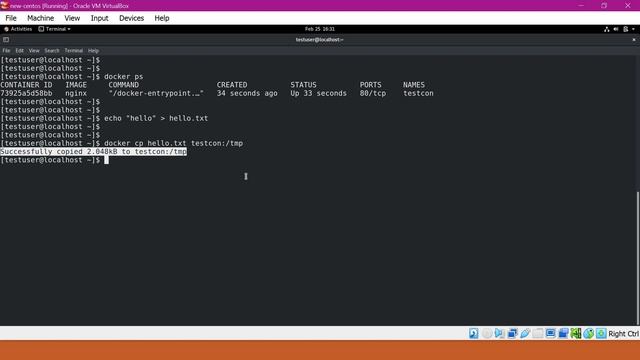Click optical drive status icon
Viewport: 640px width, 360px height.
pos(487,333)
